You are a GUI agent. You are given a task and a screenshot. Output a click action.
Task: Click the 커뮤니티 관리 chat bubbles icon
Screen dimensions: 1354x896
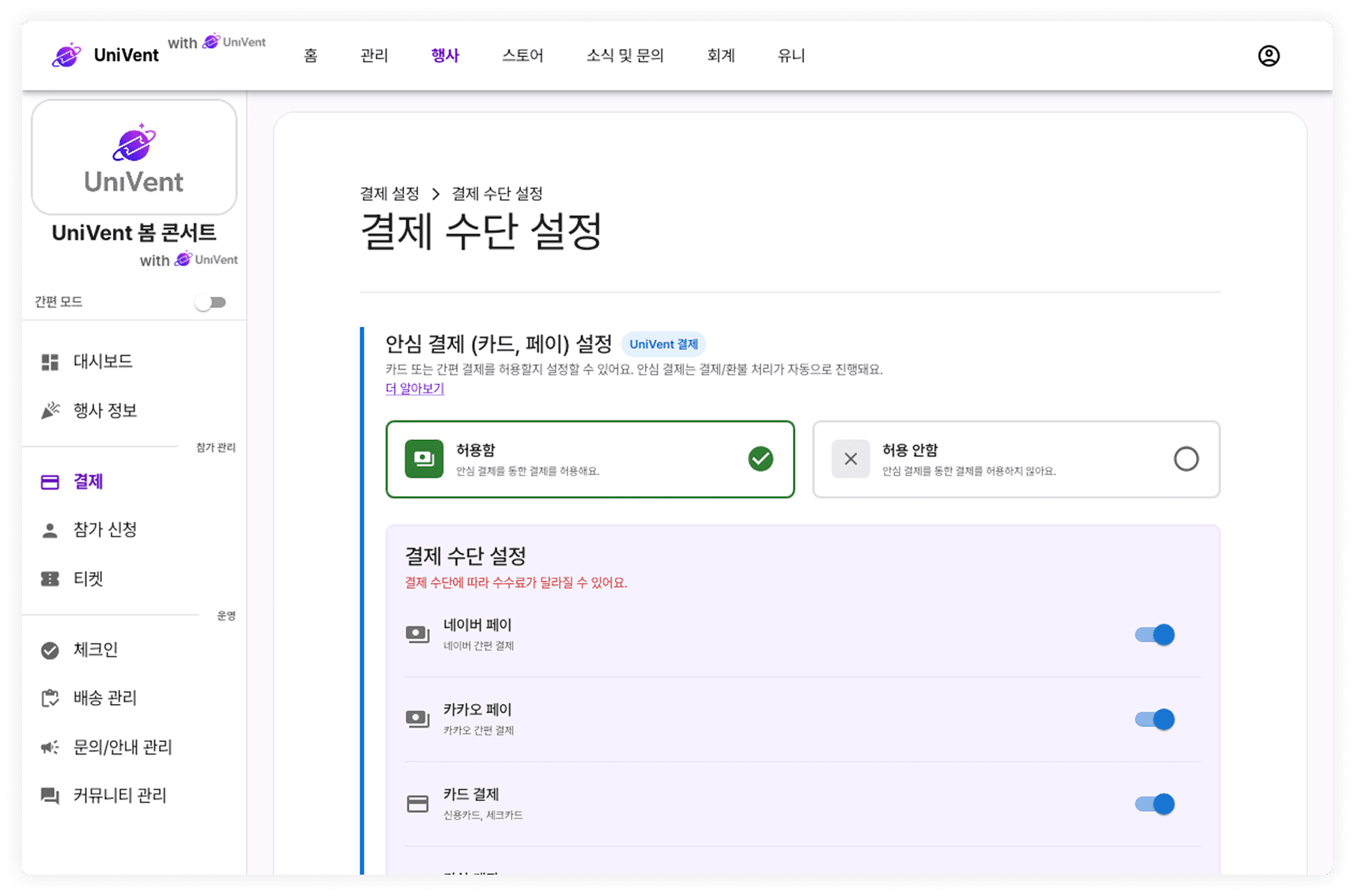tap(50, 796)
